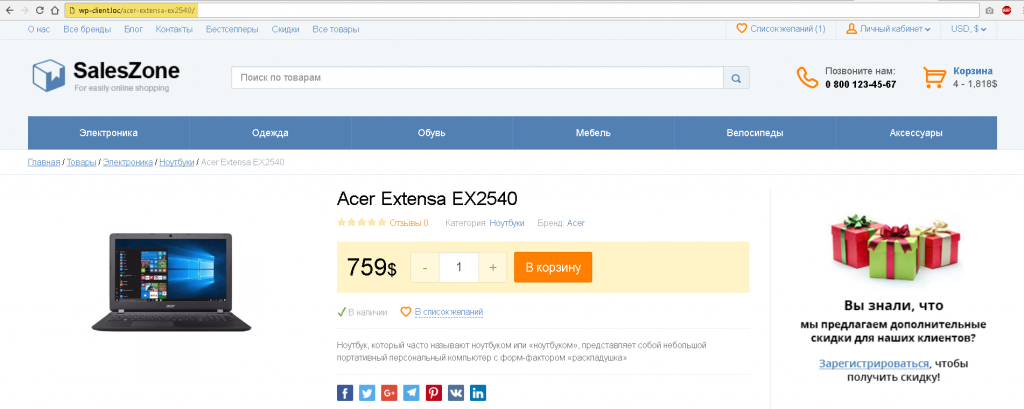This screenshot has height=409, width=1024.
Task: Open the Электроника category tab
Action: (108, 133)
